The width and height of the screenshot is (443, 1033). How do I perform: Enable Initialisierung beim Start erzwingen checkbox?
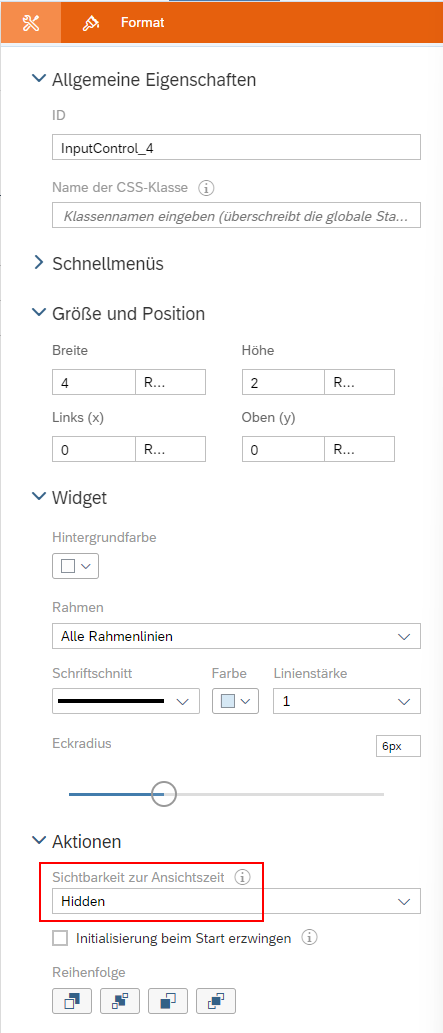click(61, 937)
